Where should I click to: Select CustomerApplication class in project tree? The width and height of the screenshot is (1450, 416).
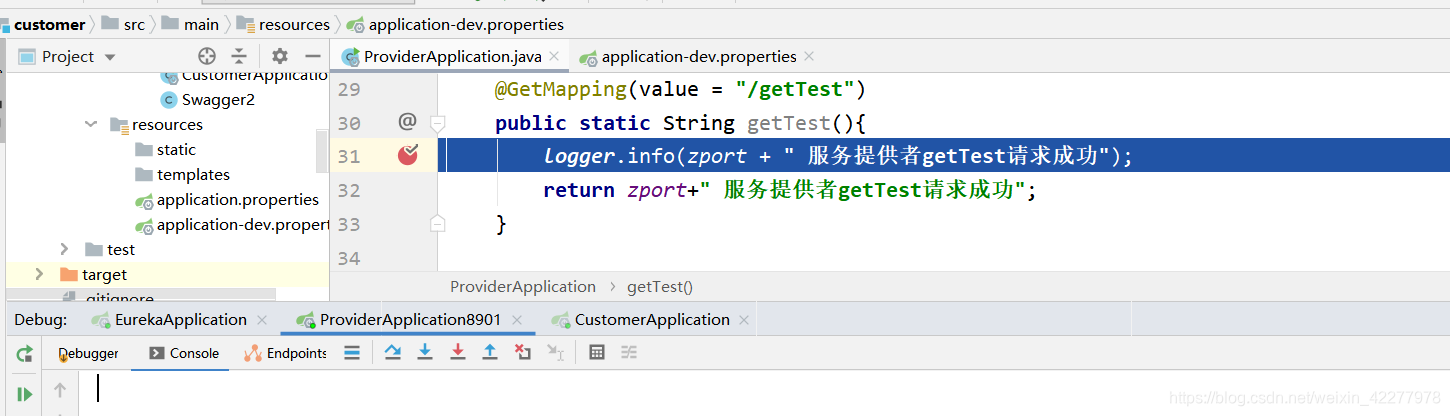tap(245, 76)
